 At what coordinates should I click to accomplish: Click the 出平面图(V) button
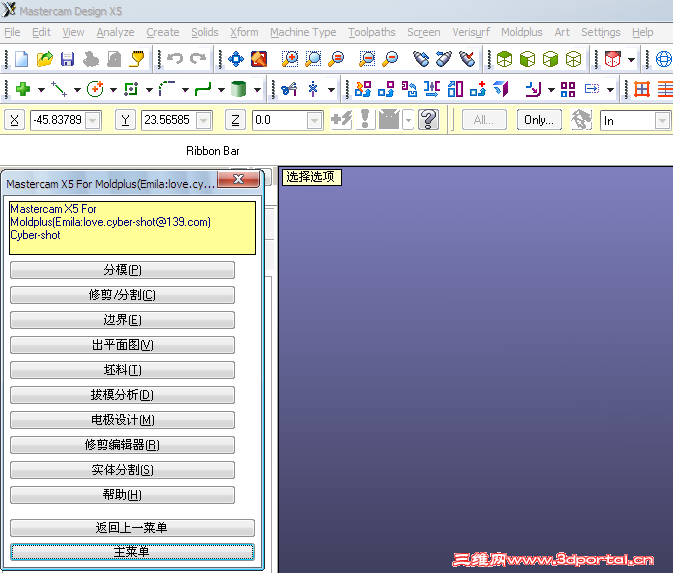(122, 345)
